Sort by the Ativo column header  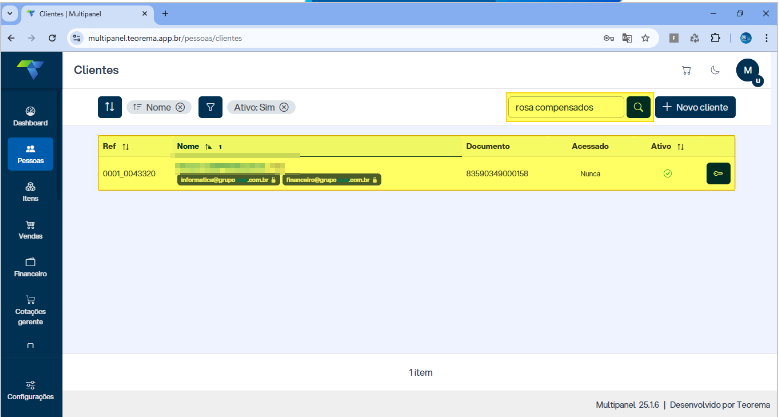[x=667, y=146]
